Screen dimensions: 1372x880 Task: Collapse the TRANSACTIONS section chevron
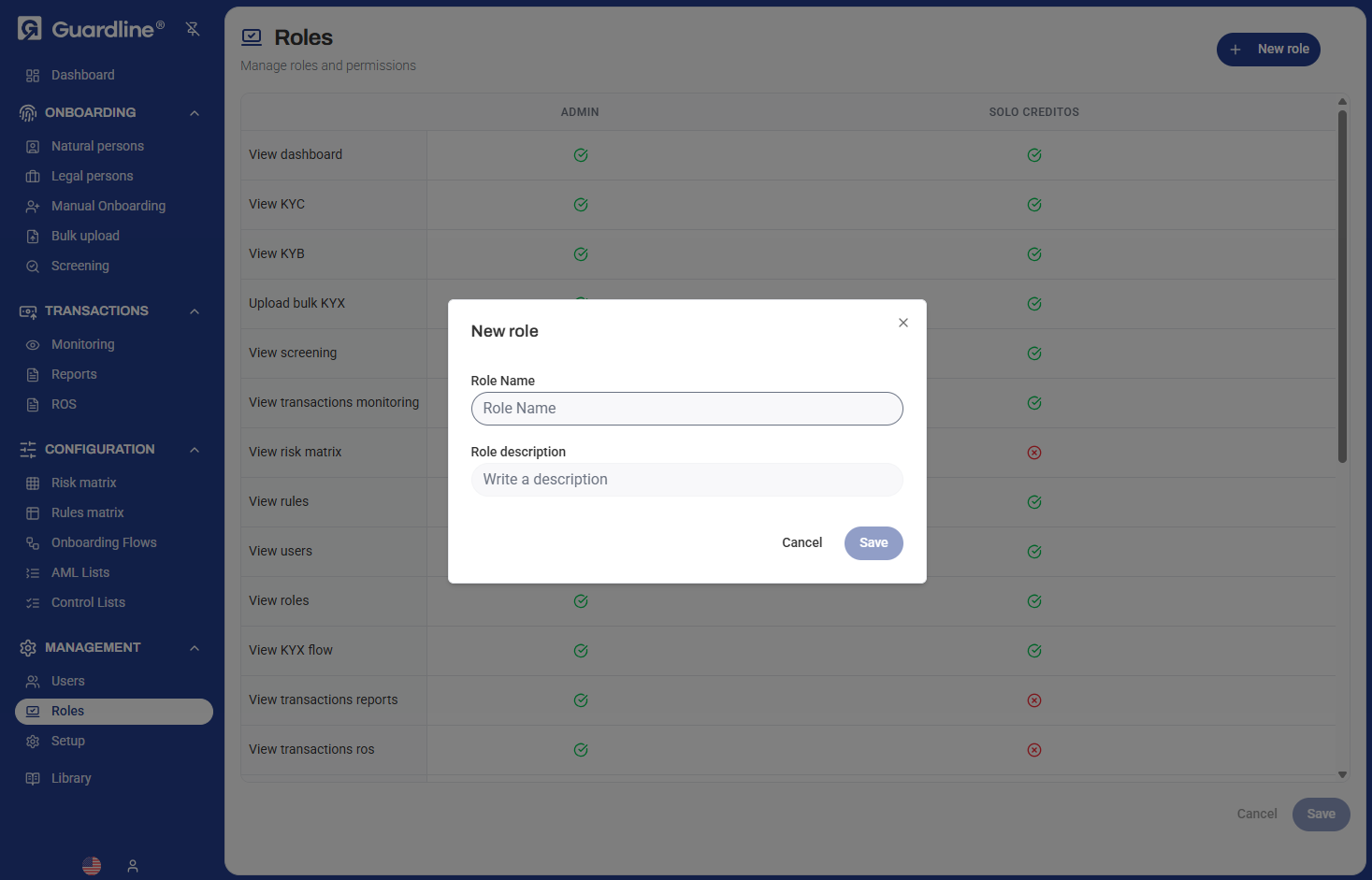195,311
